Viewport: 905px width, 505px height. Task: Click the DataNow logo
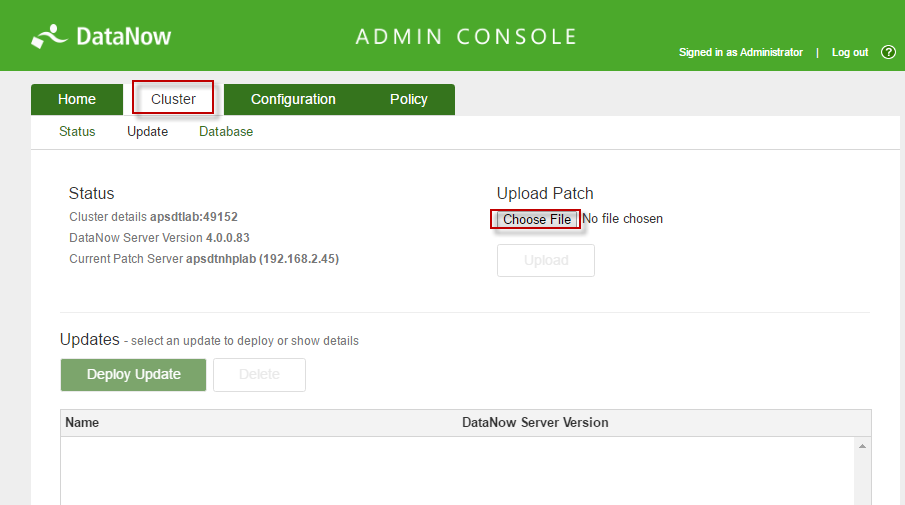tap(101, 37)
